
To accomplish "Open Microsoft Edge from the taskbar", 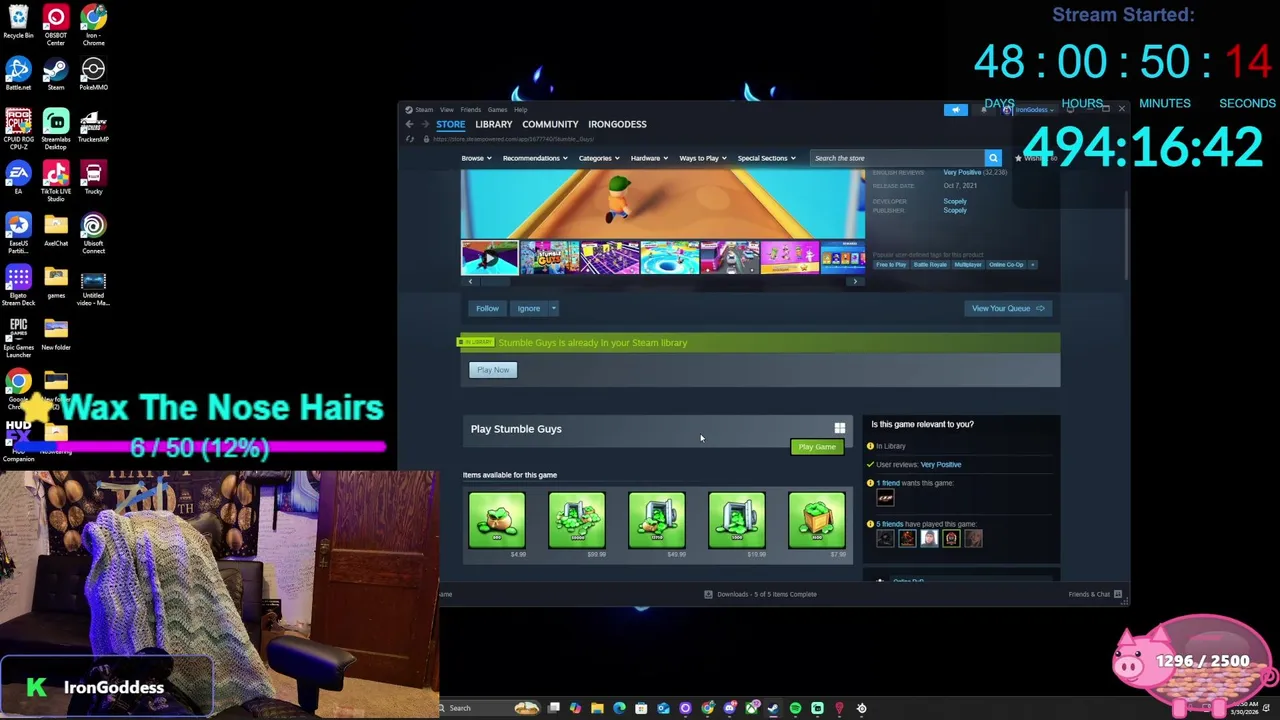I will tap(619, 708).
